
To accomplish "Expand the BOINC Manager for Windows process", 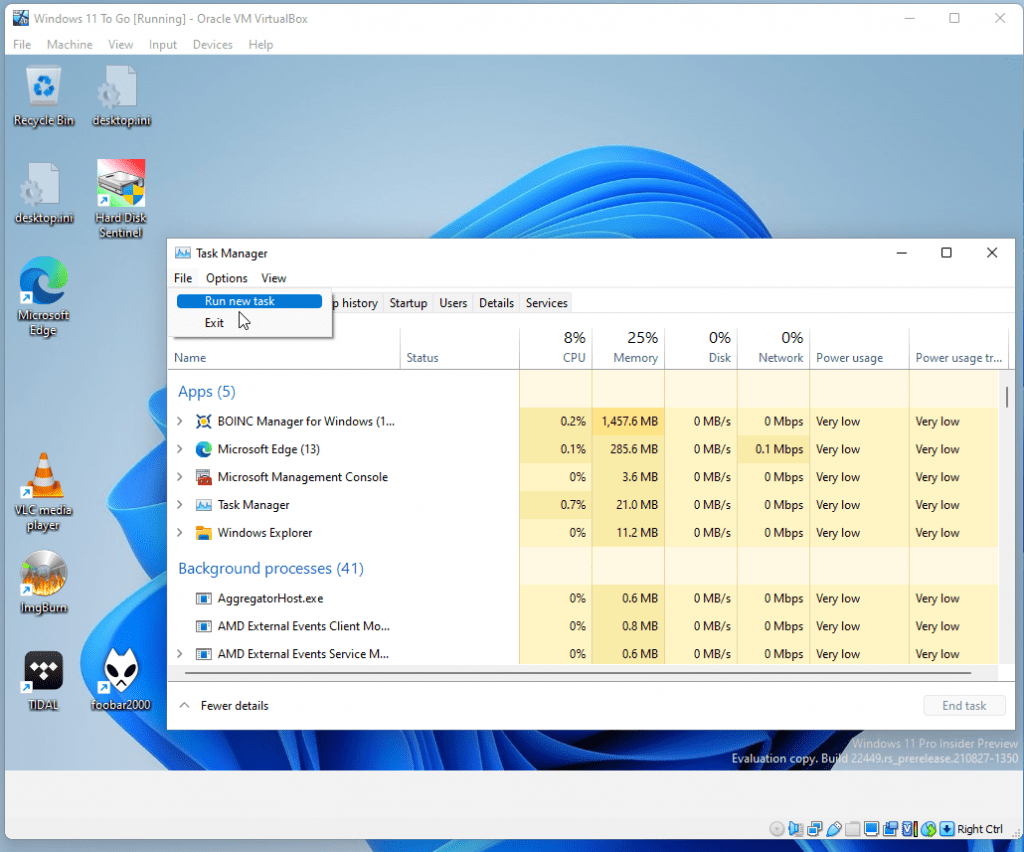I will 180,422.
